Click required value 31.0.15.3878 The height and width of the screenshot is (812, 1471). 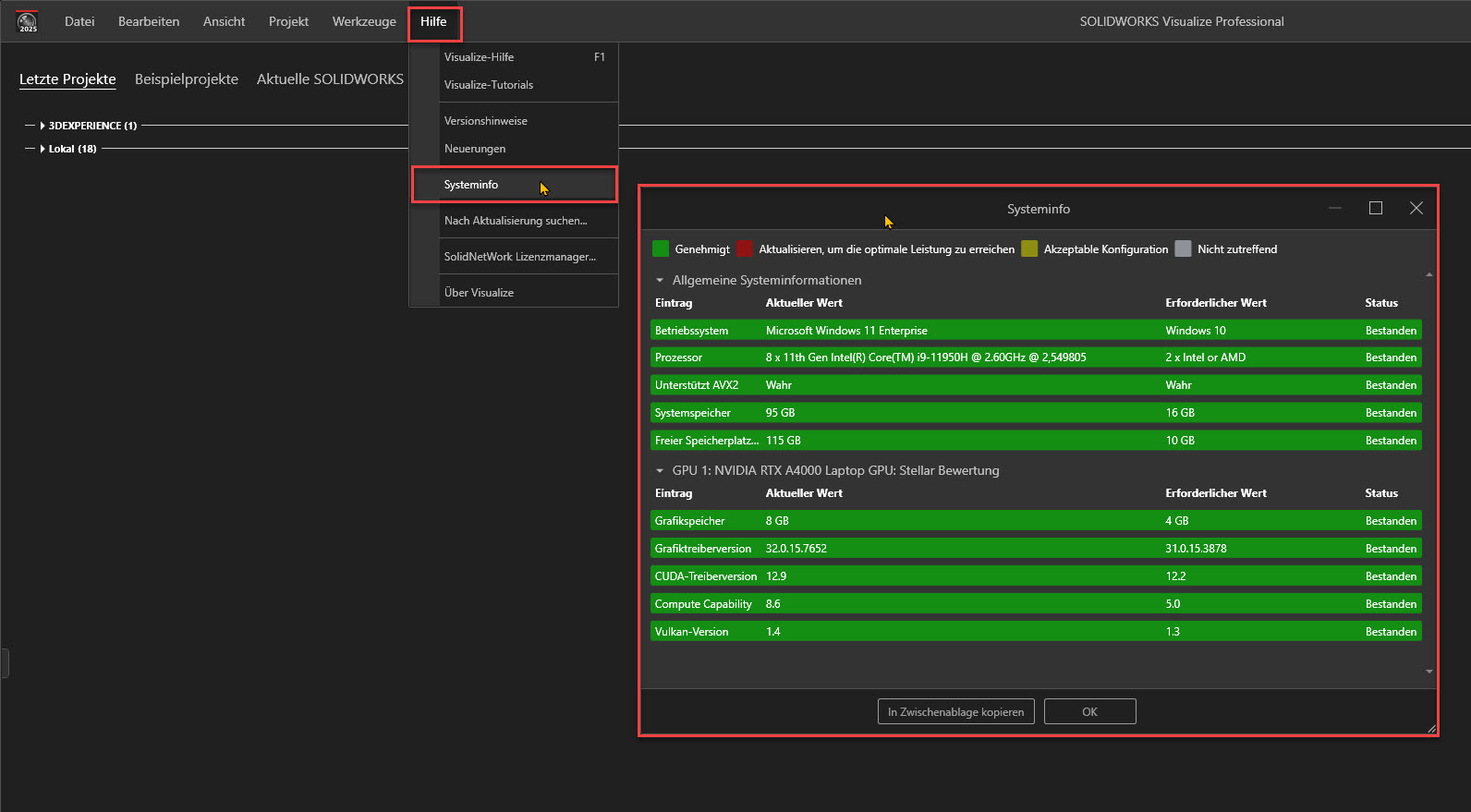(1196, 549)
